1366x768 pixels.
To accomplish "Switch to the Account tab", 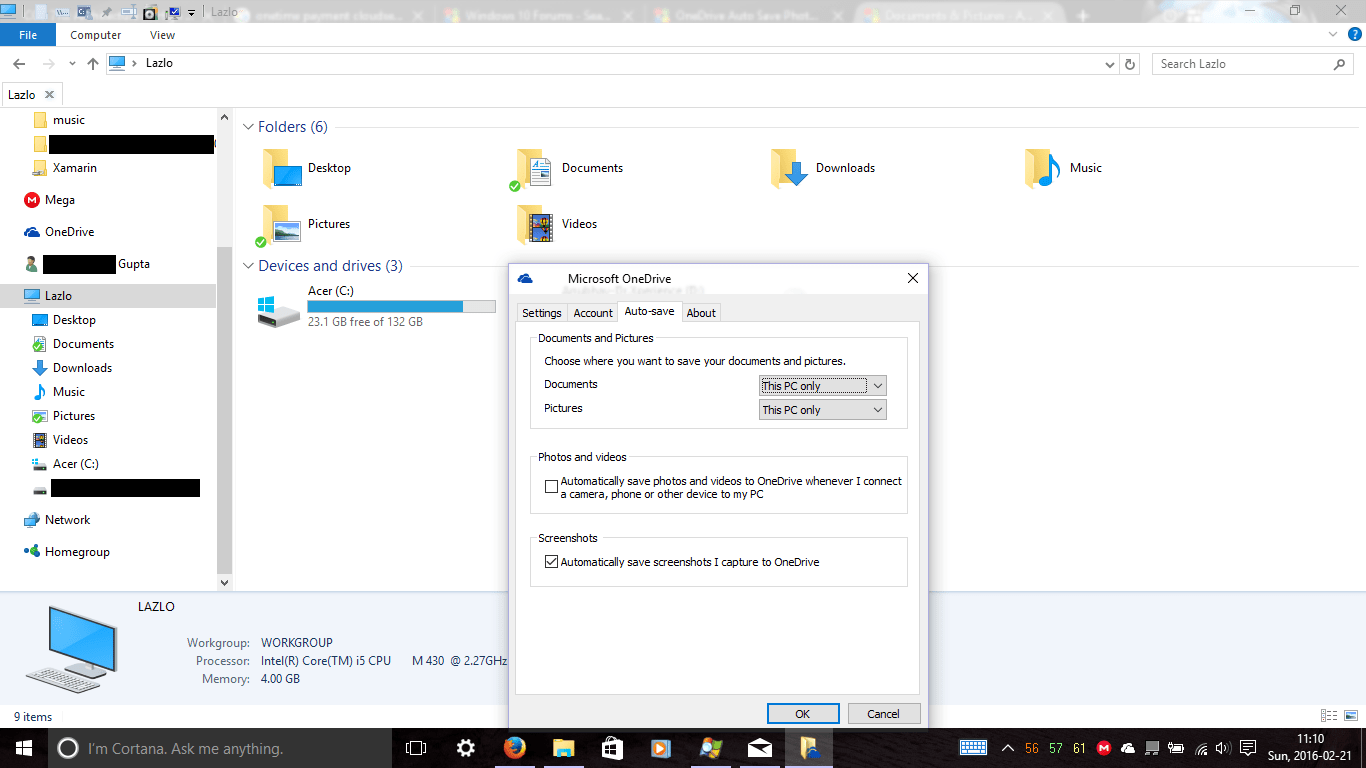I will click(592, 312).
